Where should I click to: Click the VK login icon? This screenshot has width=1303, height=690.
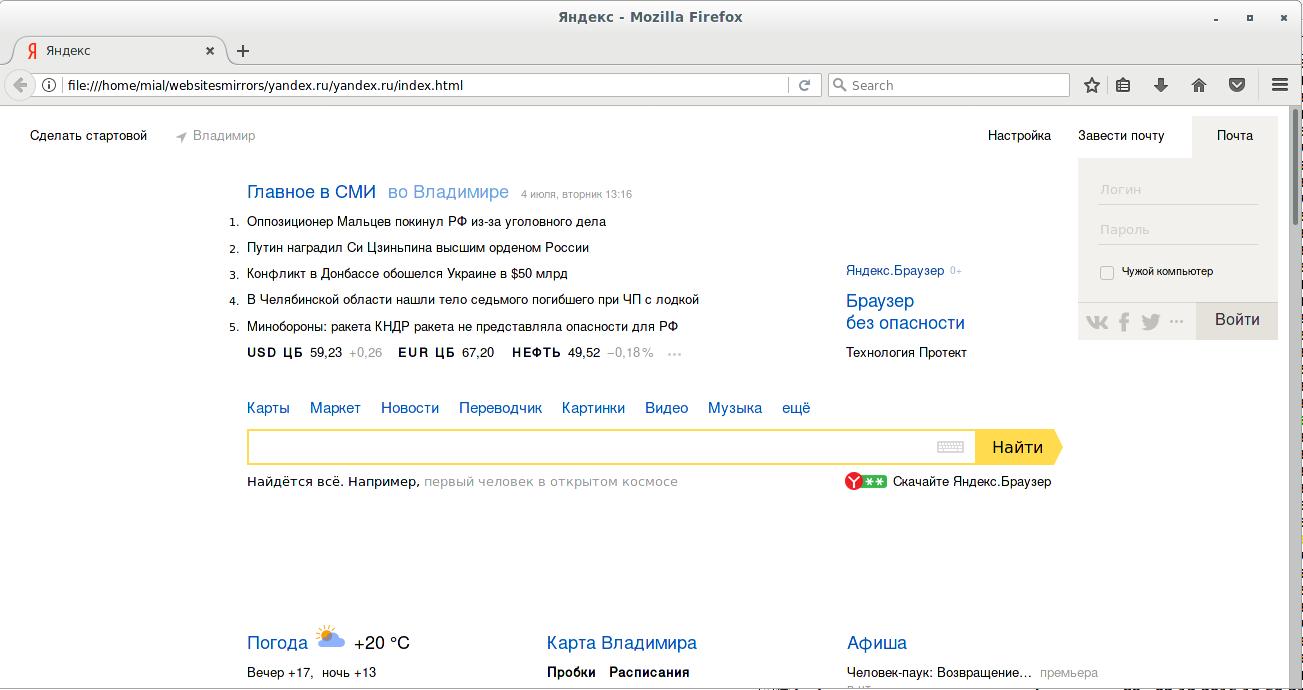point(1097,322)
